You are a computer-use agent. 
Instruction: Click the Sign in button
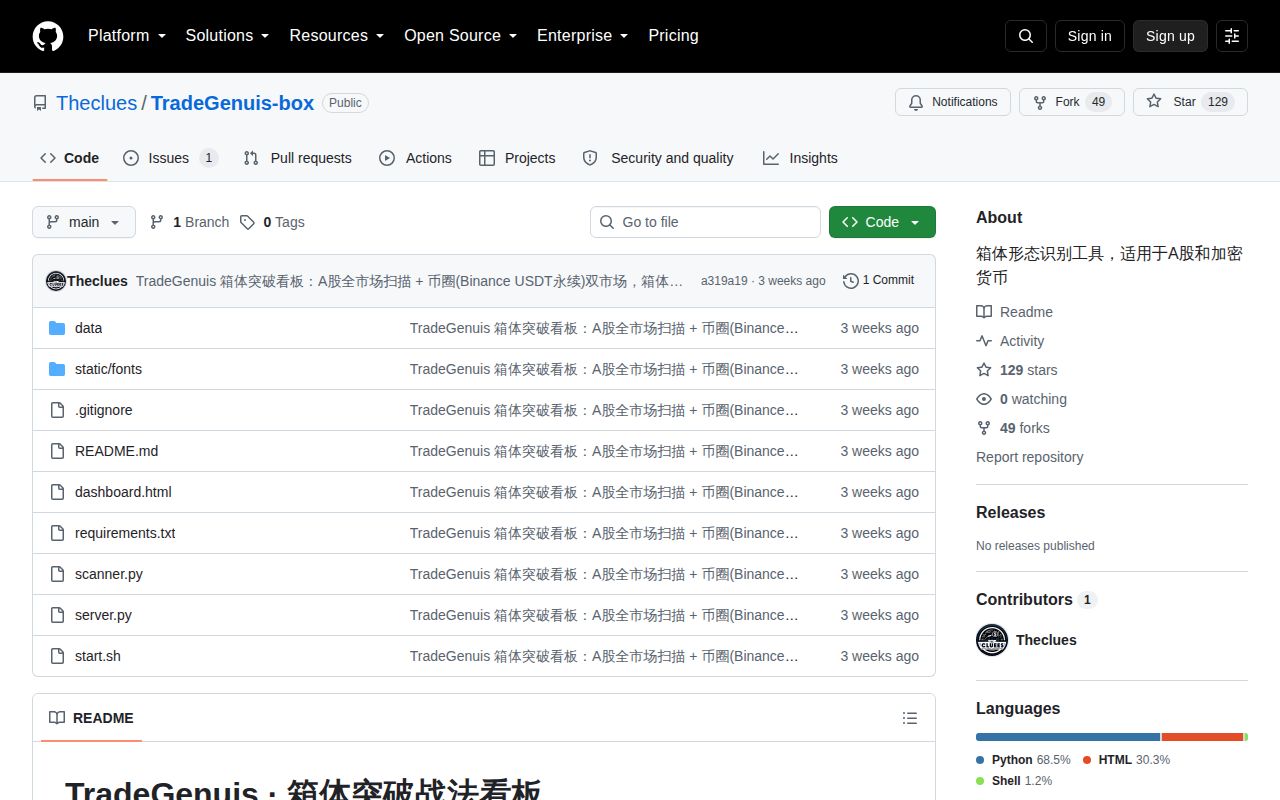click(1089, 36)
